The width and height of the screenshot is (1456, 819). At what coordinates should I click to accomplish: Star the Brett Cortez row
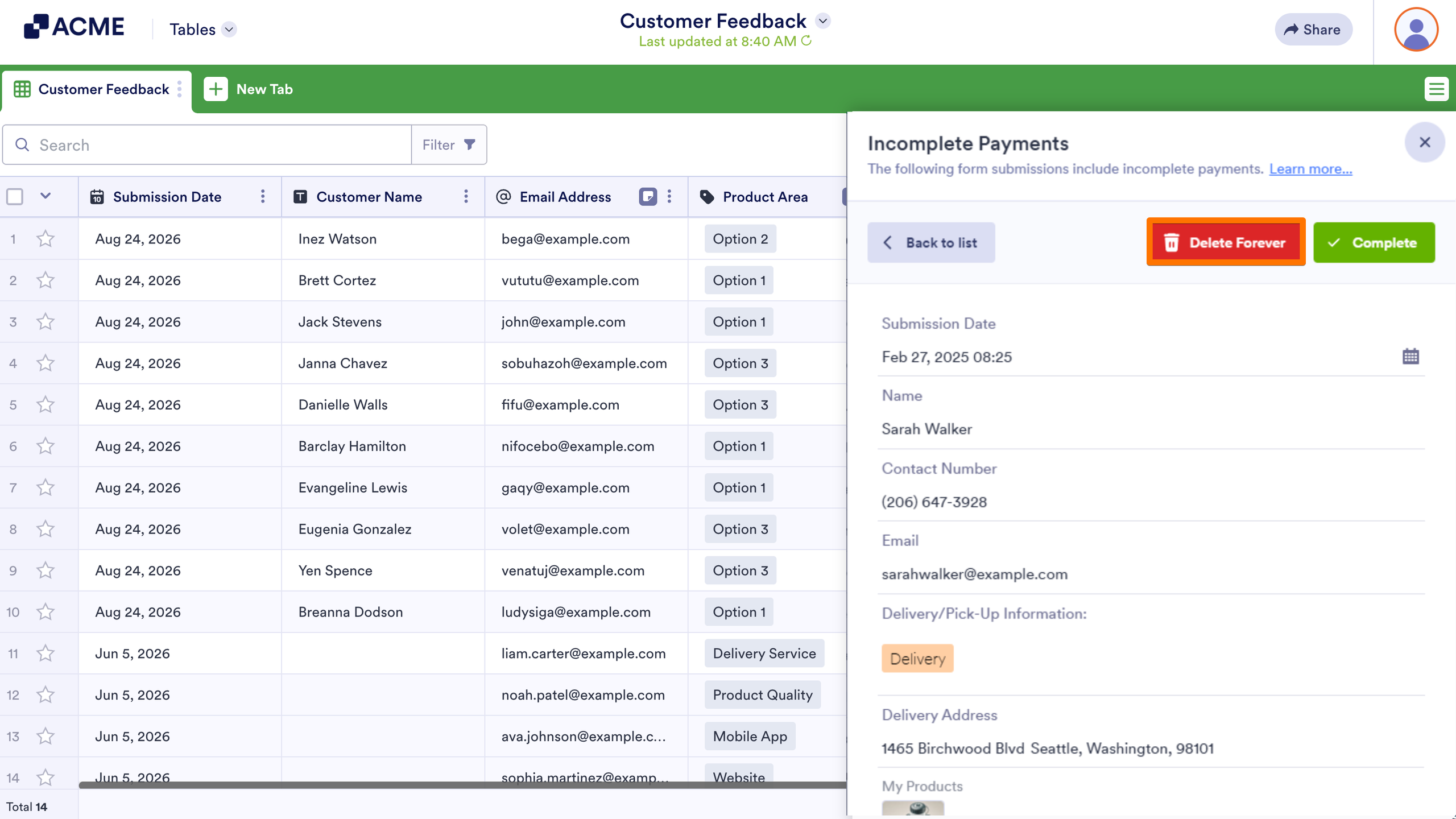[x=45, y=280]
